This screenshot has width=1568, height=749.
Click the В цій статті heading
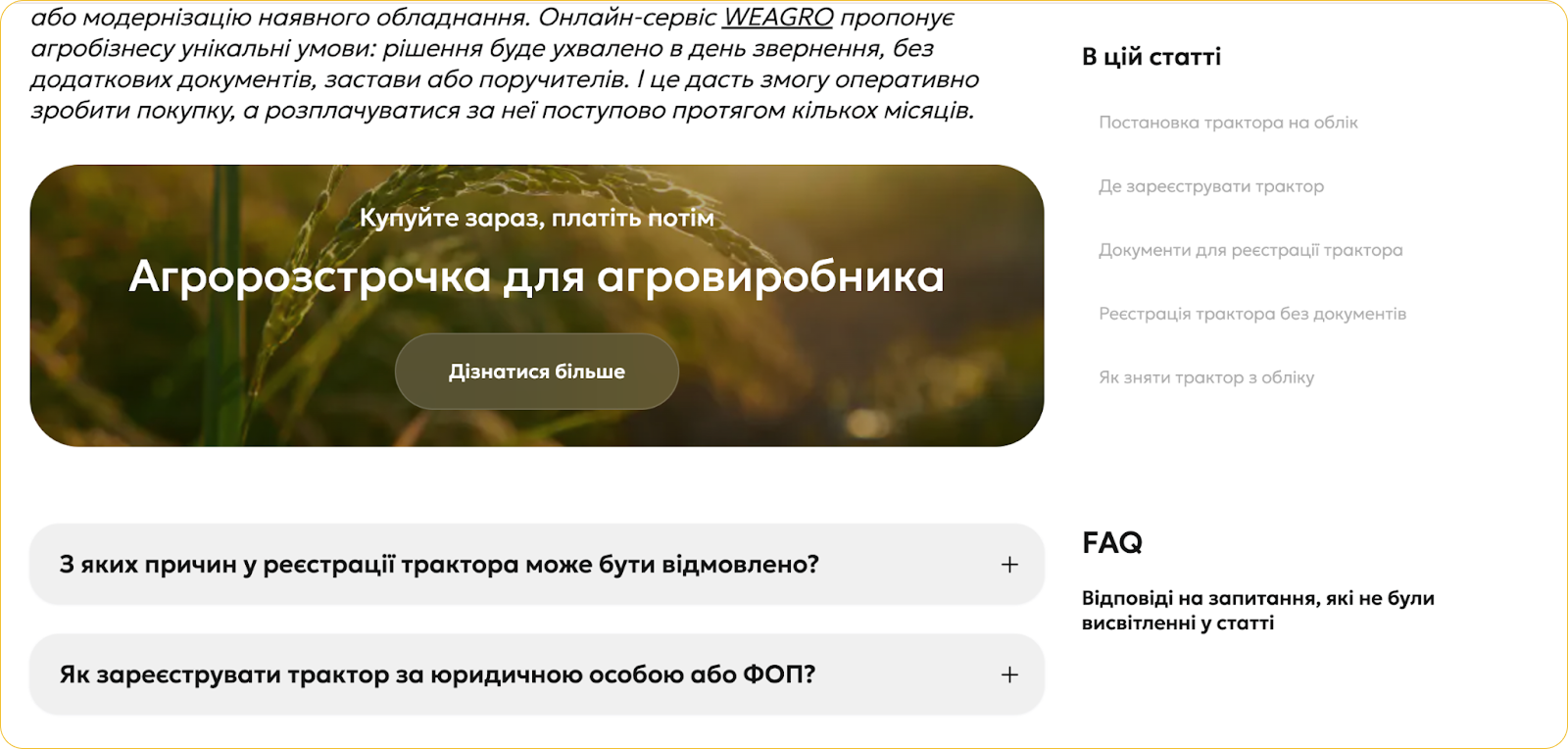pyautogui.click(x=1151, y=57)
